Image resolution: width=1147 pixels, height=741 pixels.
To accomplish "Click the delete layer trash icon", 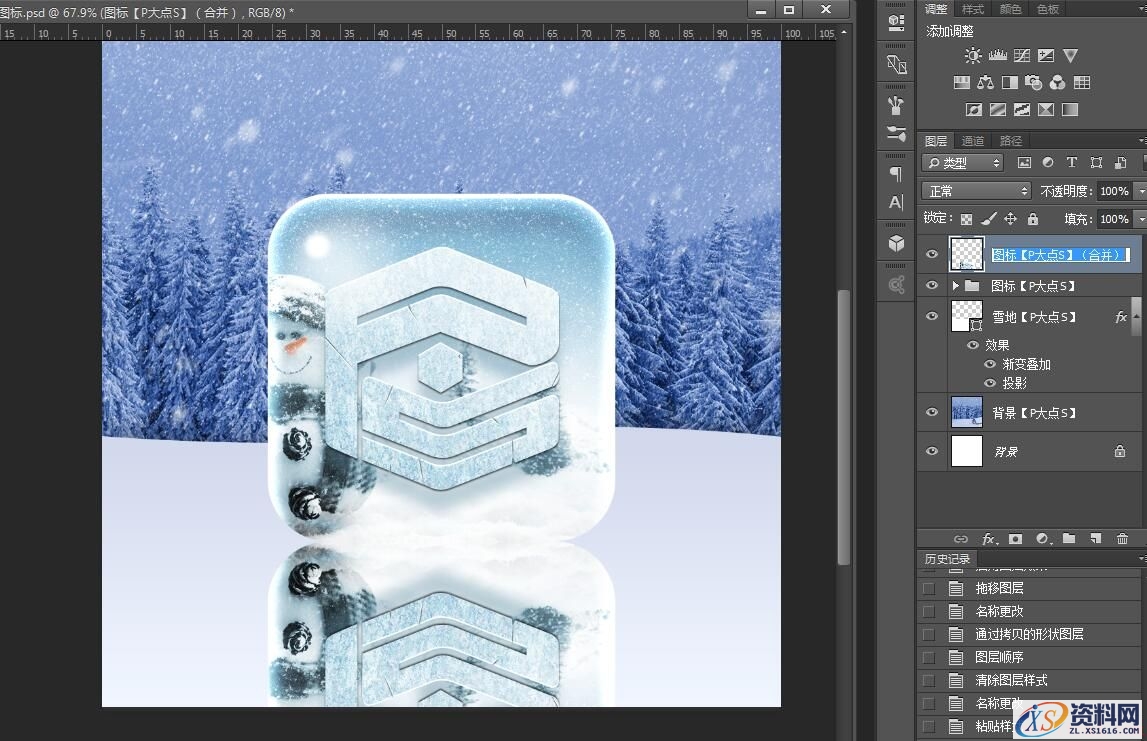I will [1122, 539].
